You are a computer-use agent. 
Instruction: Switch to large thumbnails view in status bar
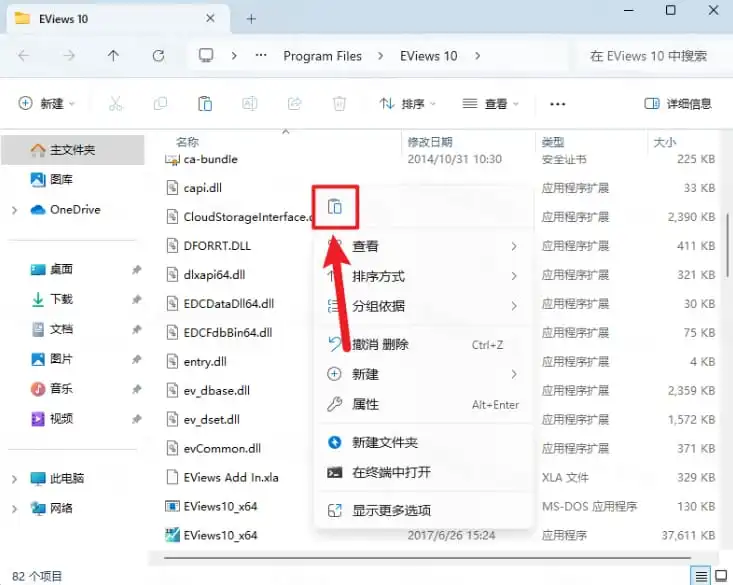[721, 576]
